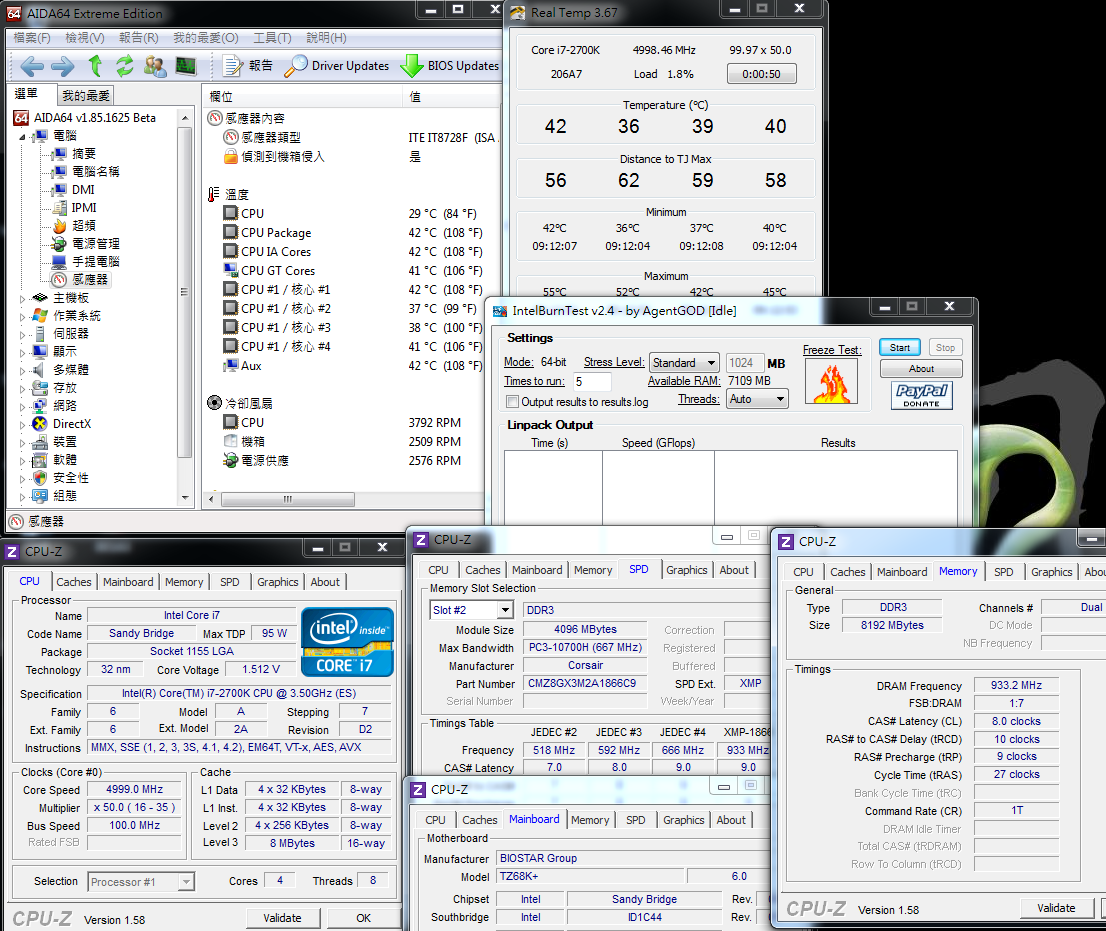Click scroll down arrow in AIDA64 tree
Viewport: 1106px width, 931px height.
pos(185,498)
